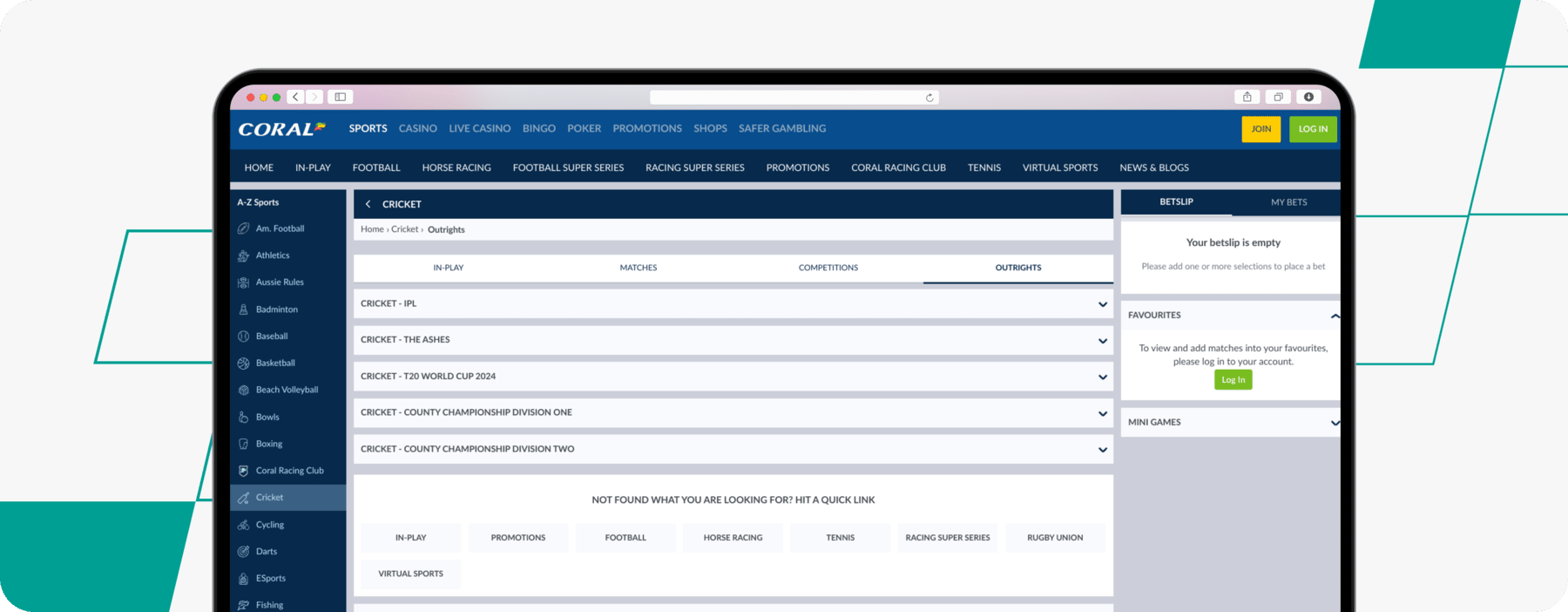Open the ESports sidebar icon
Screen dimensions: 1568x612
pos(244,578)
